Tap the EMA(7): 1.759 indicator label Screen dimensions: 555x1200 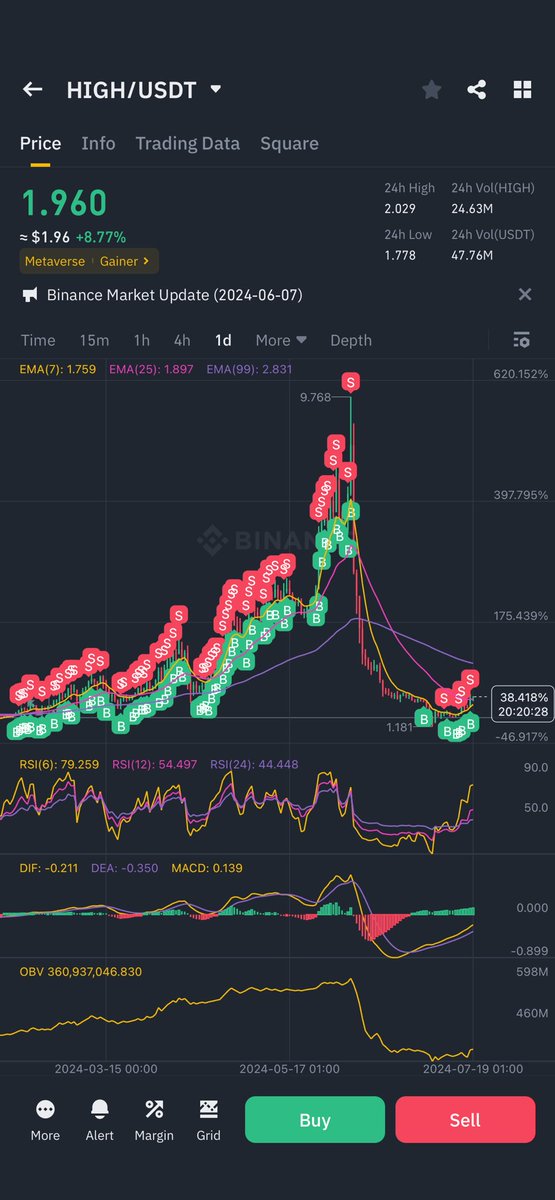point(58,369)
